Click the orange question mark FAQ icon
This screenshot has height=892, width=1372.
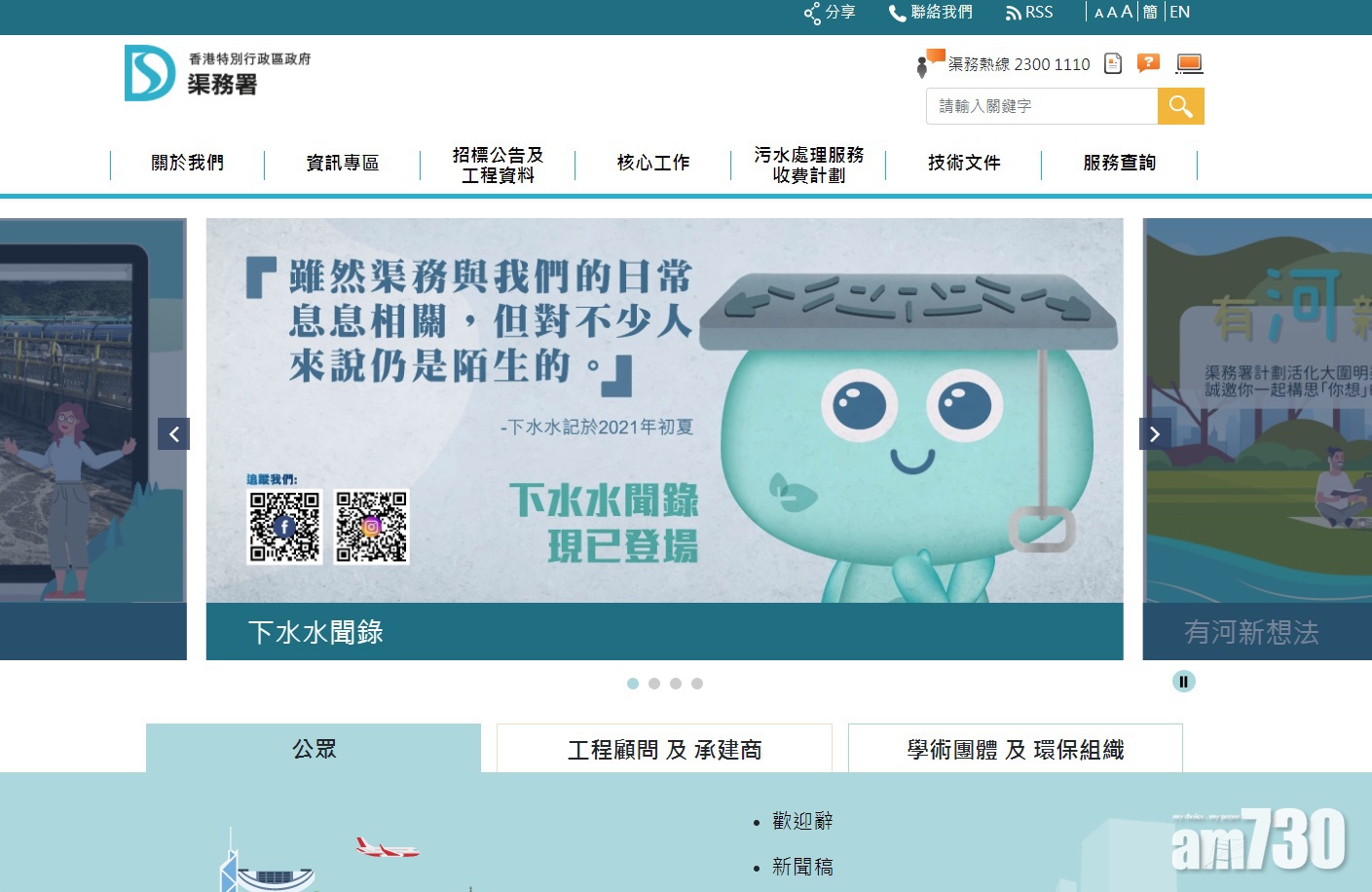click(x=1149, y=63)
